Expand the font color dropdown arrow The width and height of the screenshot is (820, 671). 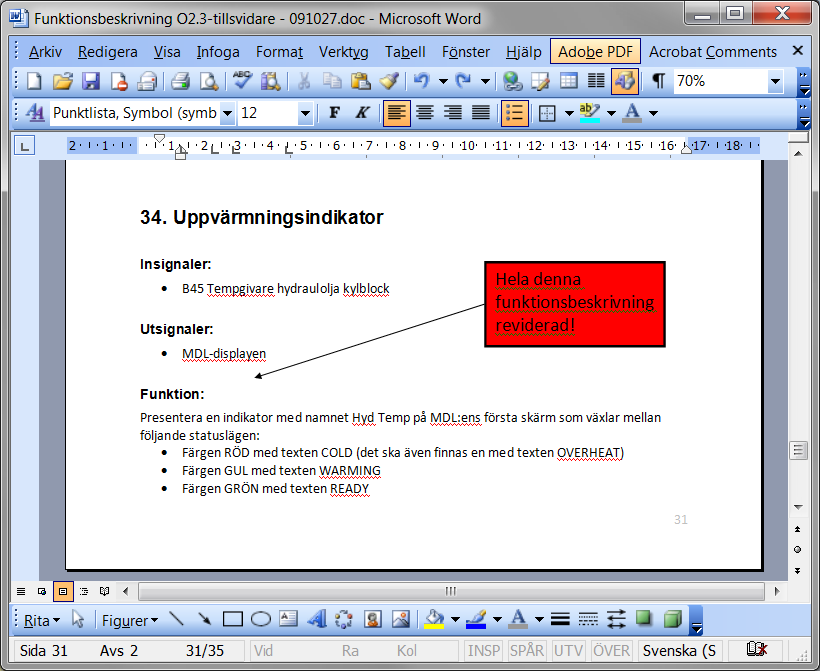click(x=653, y=113)
